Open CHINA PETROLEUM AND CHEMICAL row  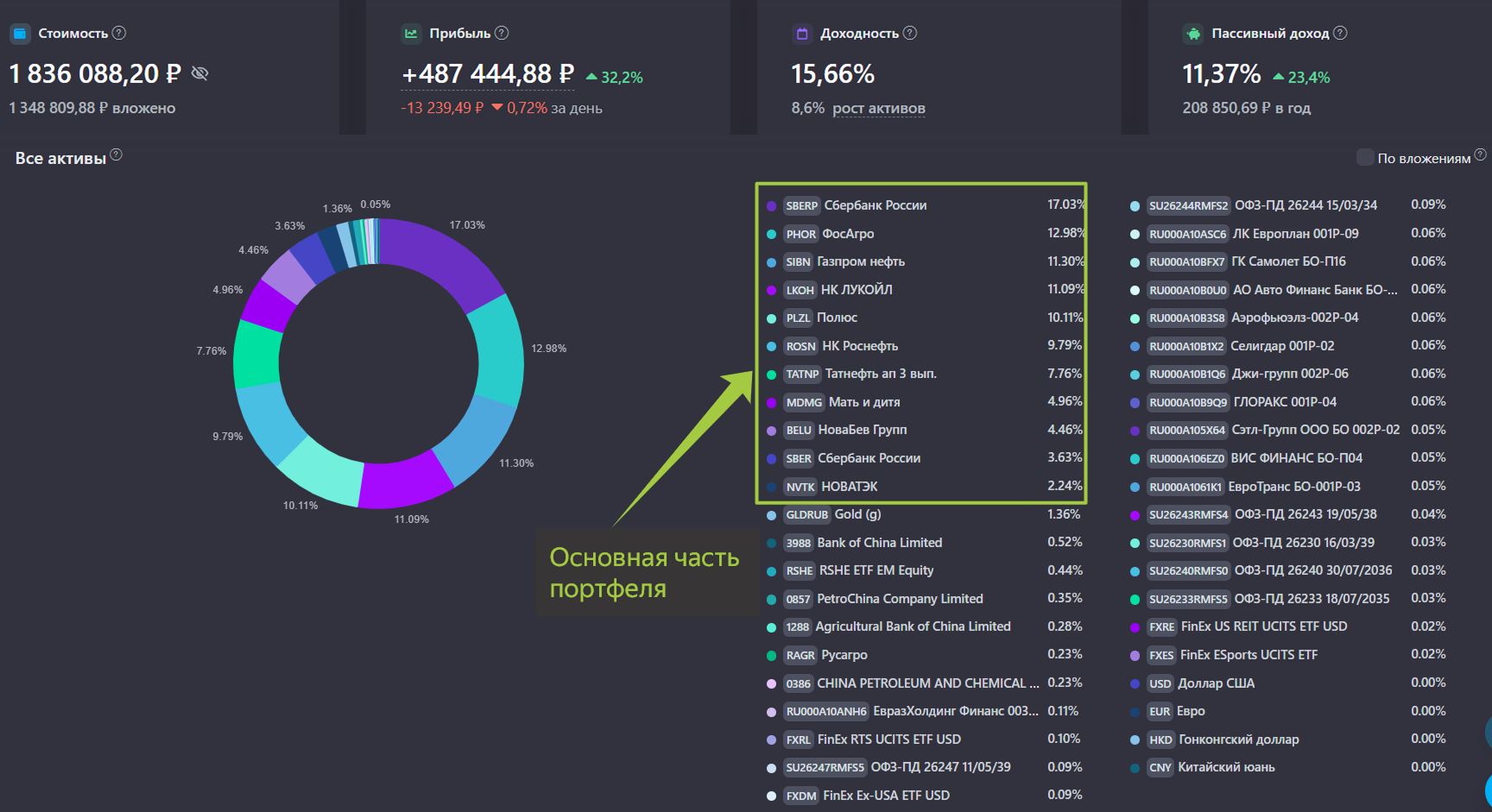[924, 683]
